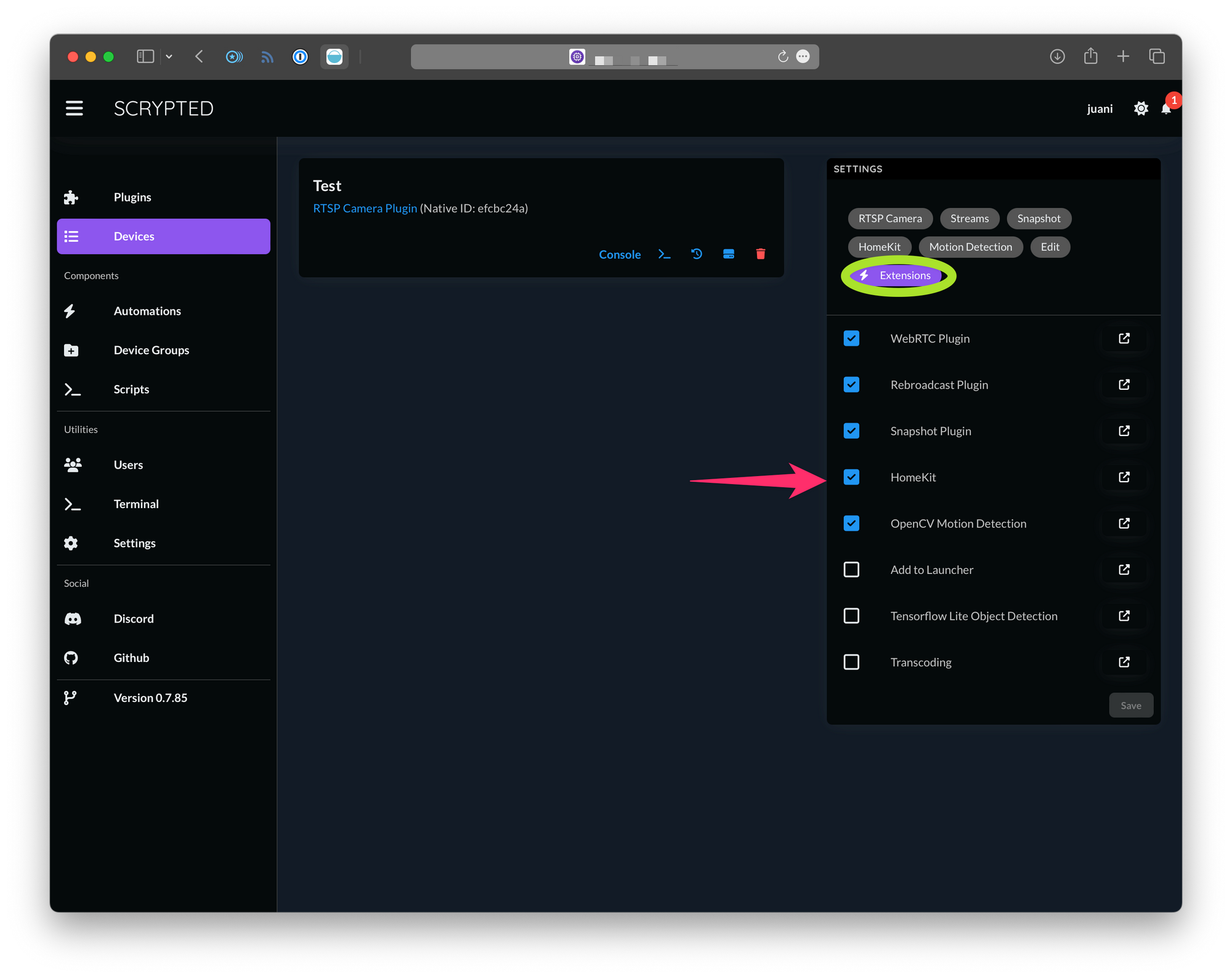Open Add to Launcher link icon
Screen dimensions: 1232x978
coord(1124,569)
